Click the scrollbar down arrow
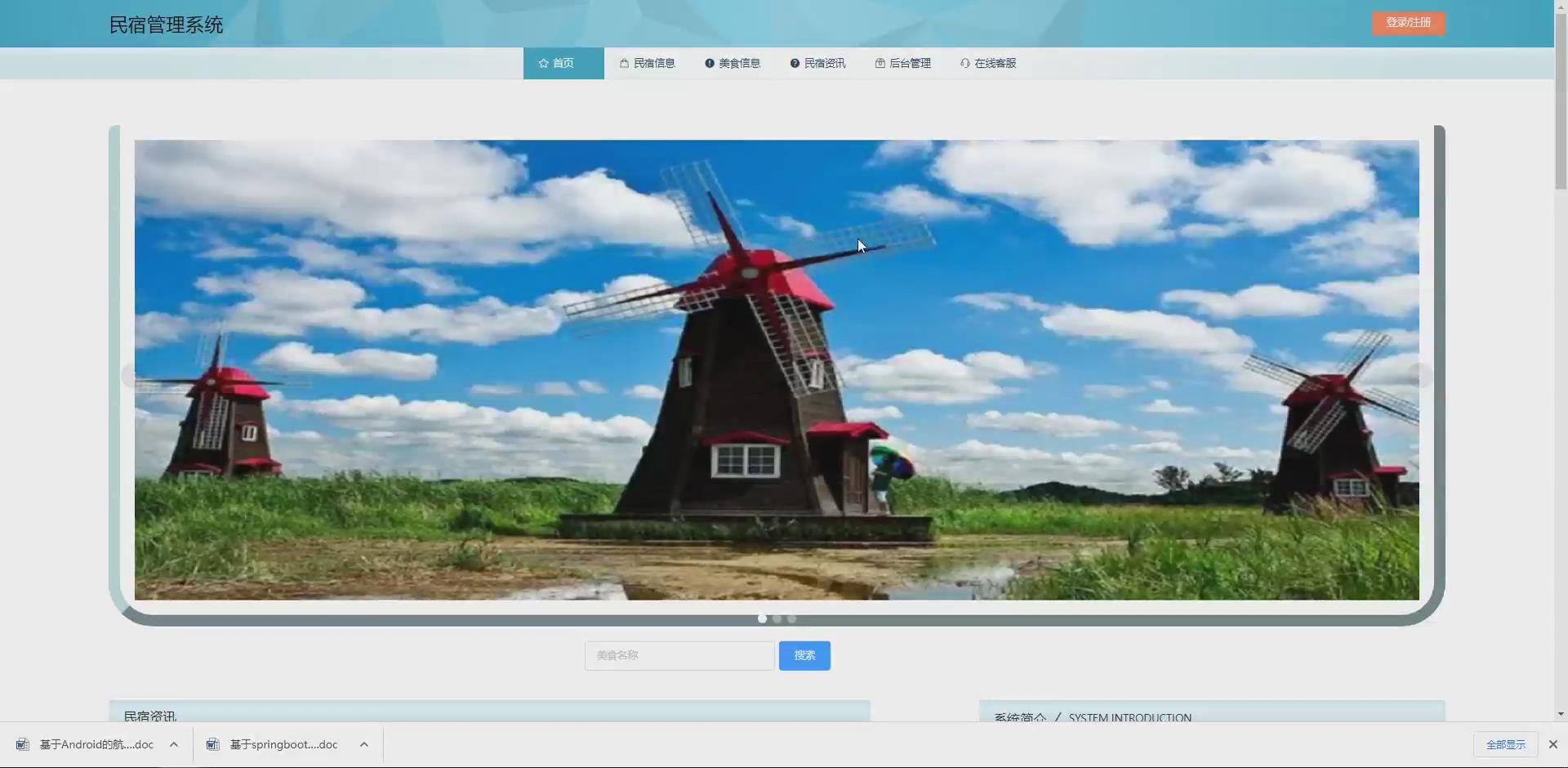The height and width of the screenshot is (768, 1568). coord(1561,713)
